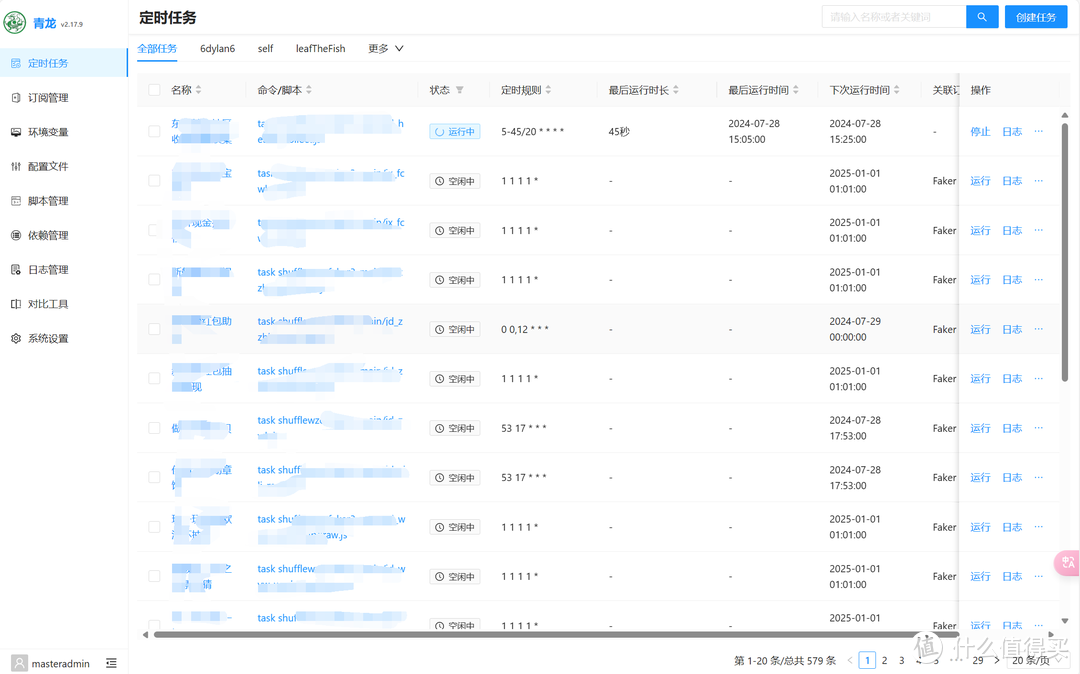Open the 状态 column filter
The height and width of the screenshot is (674, 1080).
click(x=459, y=89)
